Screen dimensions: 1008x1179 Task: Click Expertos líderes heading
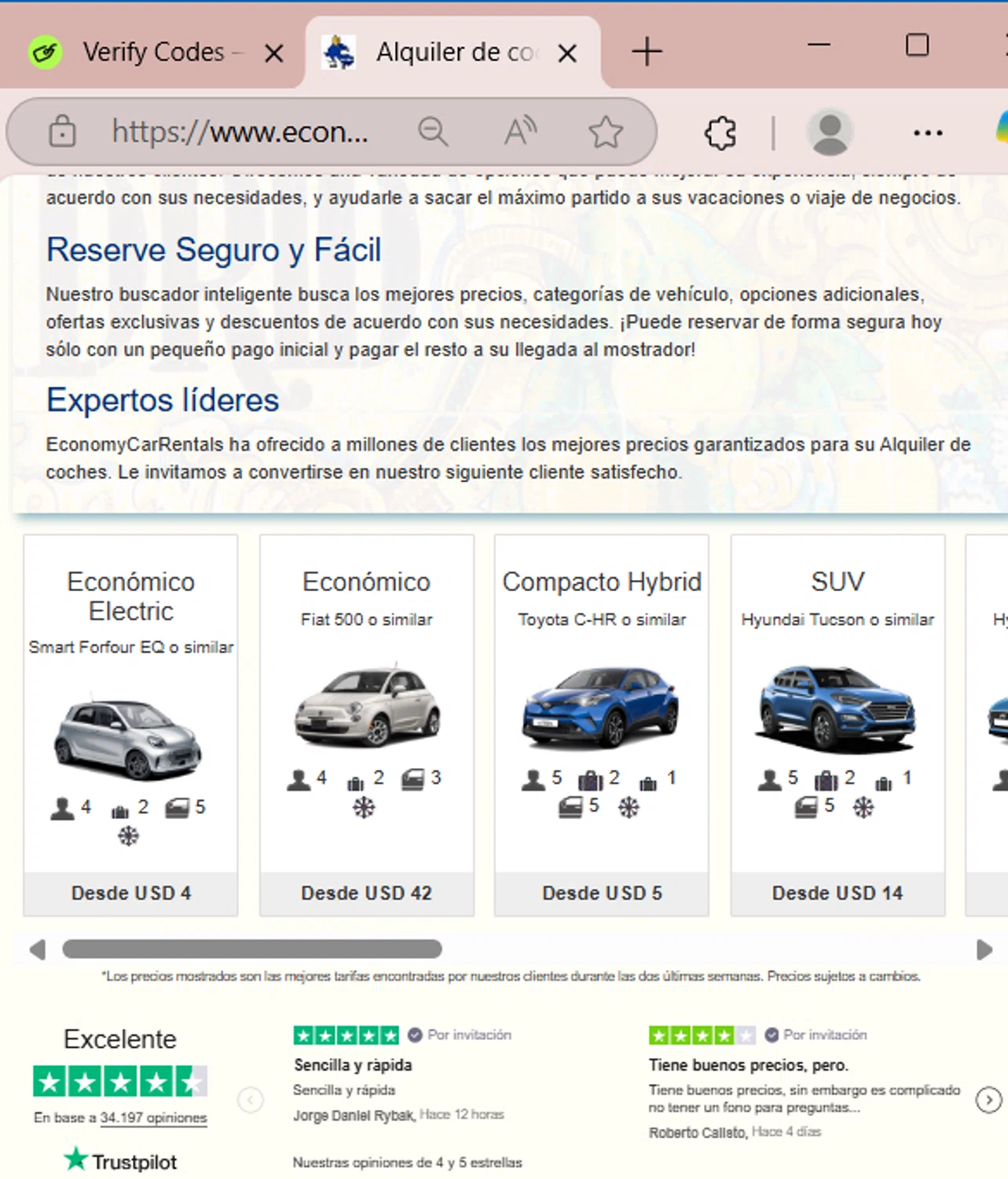pyautogui.click(x=163, y=400)
